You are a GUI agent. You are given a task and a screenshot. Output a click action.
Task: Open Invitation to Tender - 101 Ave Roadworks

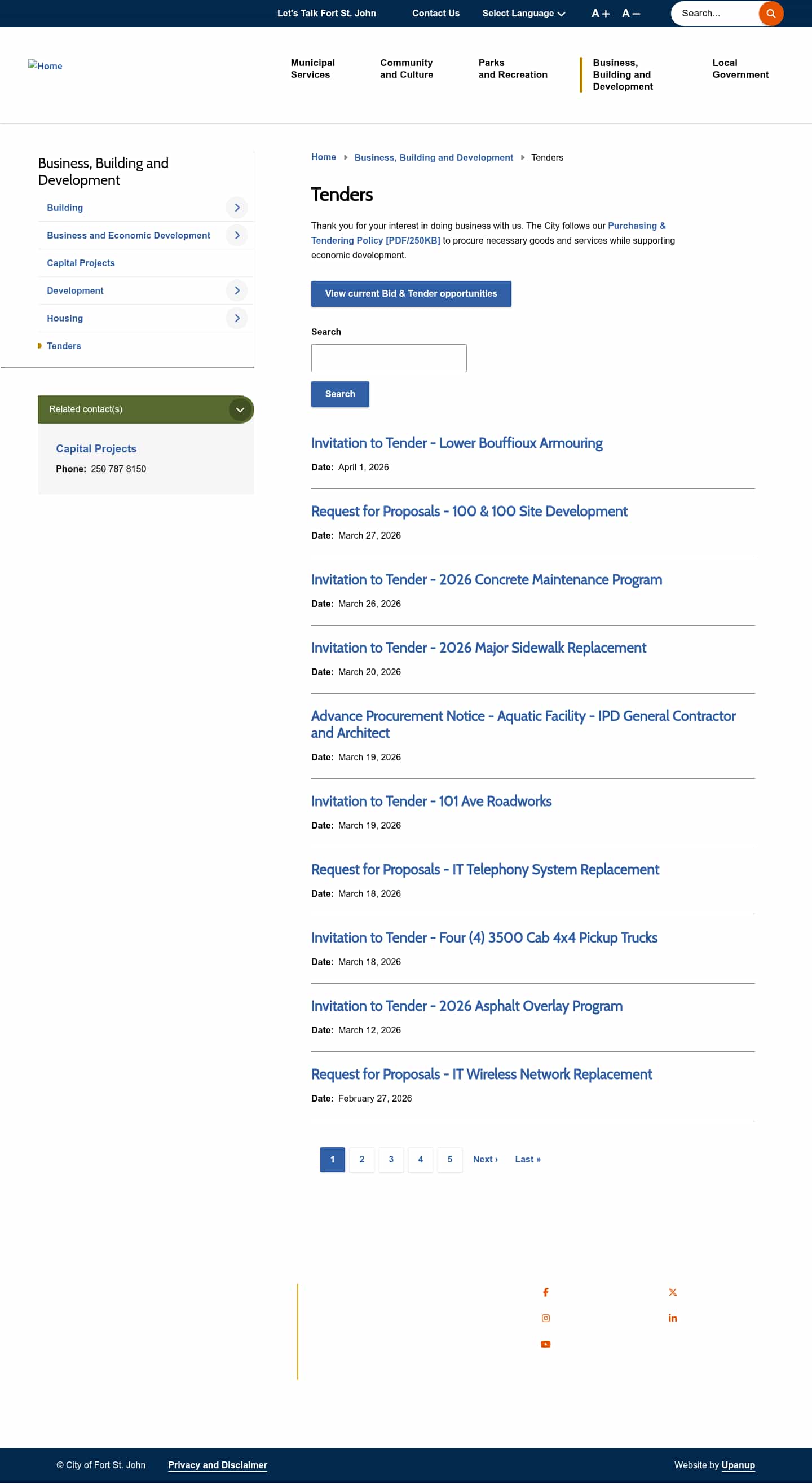pyautogui.click(x=431, y=801)
